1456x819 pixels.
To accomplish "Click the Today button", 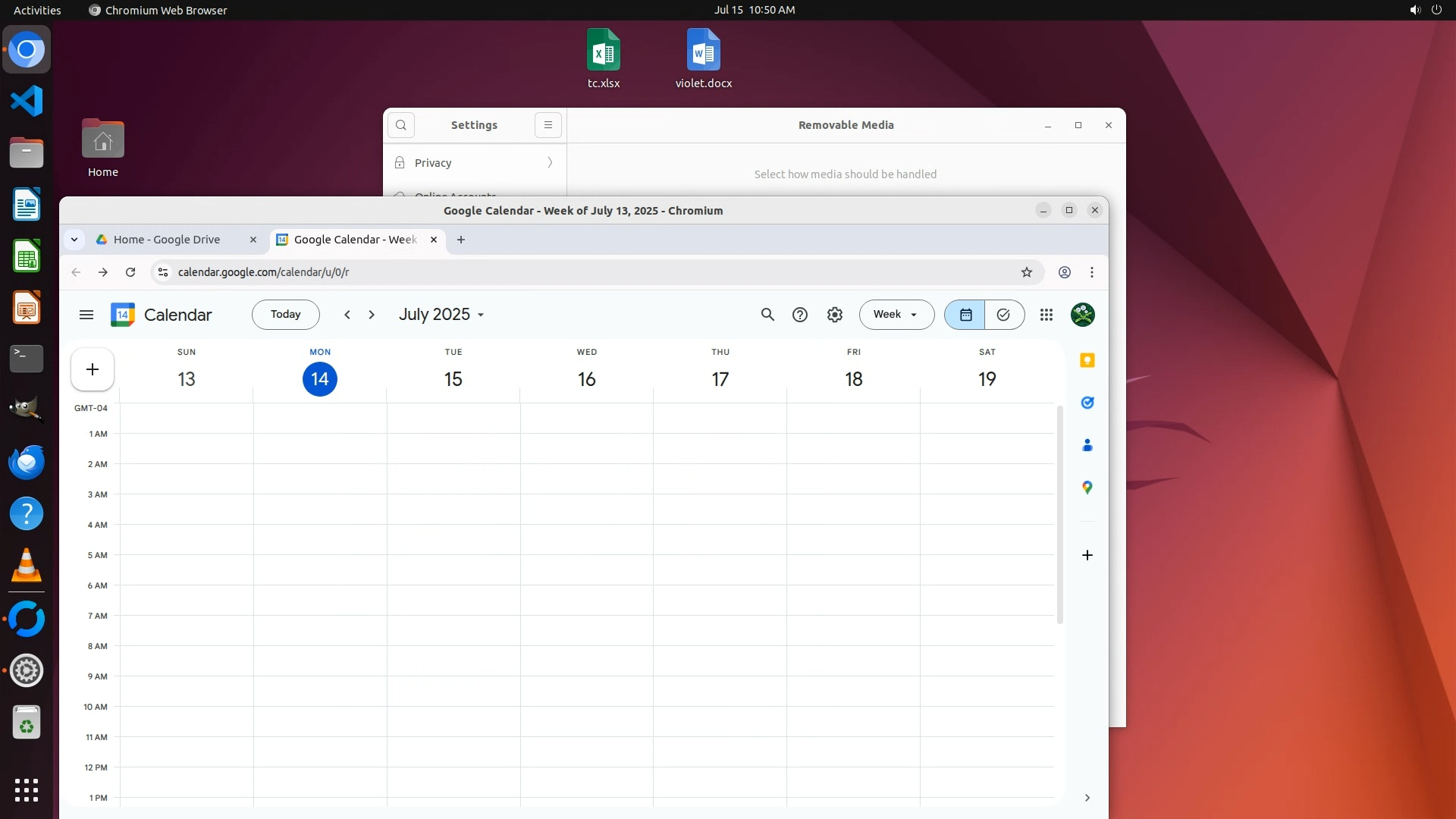I will pyautogui.click(x=286, y=315).
